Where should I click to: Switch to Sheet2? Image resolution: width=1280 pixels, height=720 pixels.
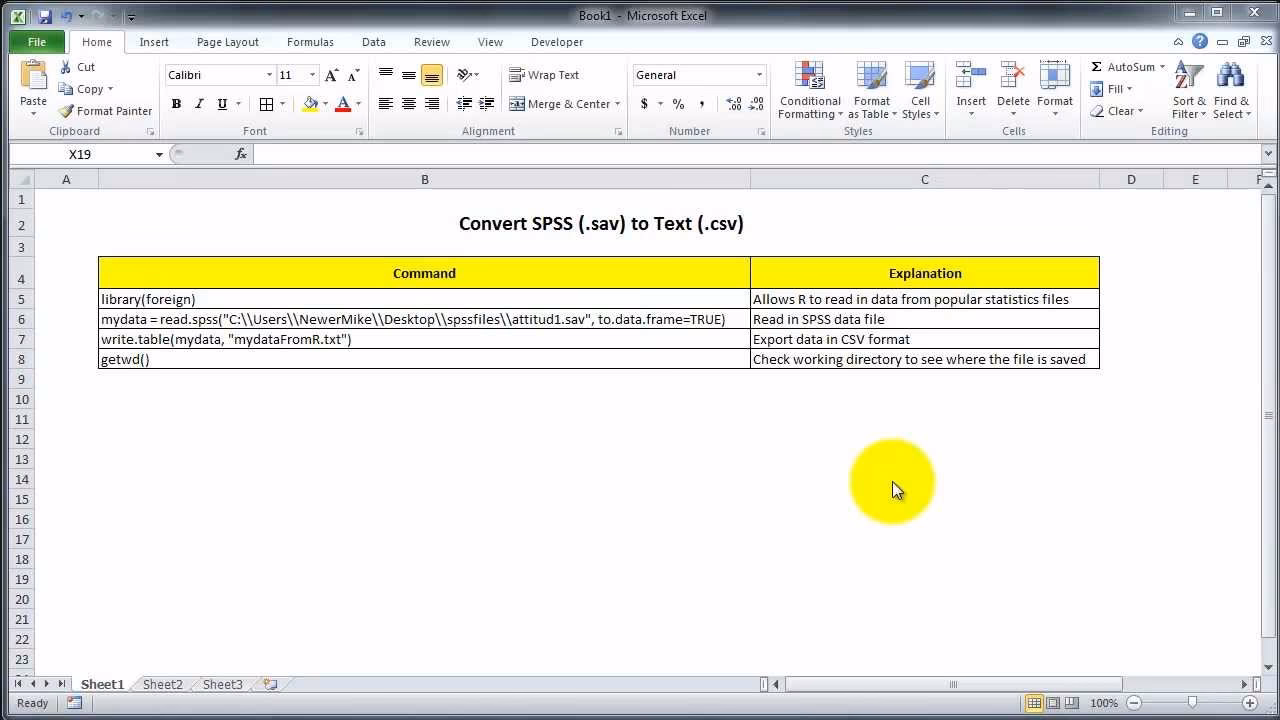(162, 684)
